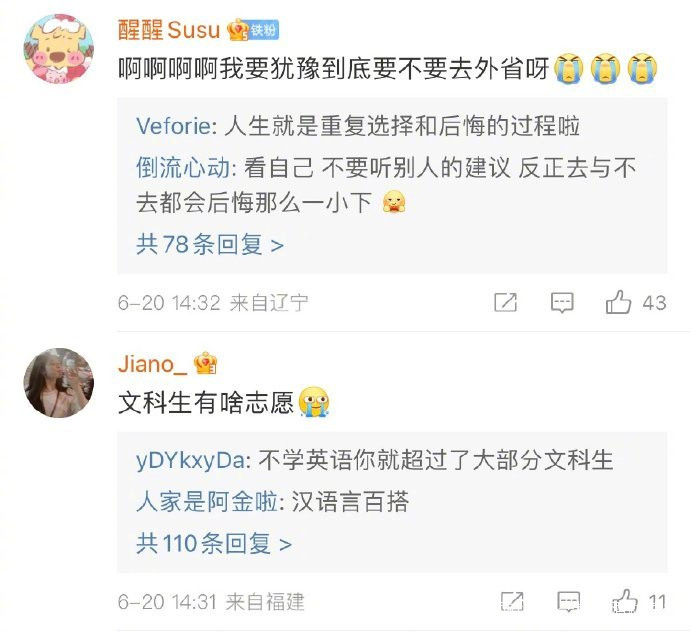Share Jiano_'s comment using the forward icon

(x=512, y=601)
